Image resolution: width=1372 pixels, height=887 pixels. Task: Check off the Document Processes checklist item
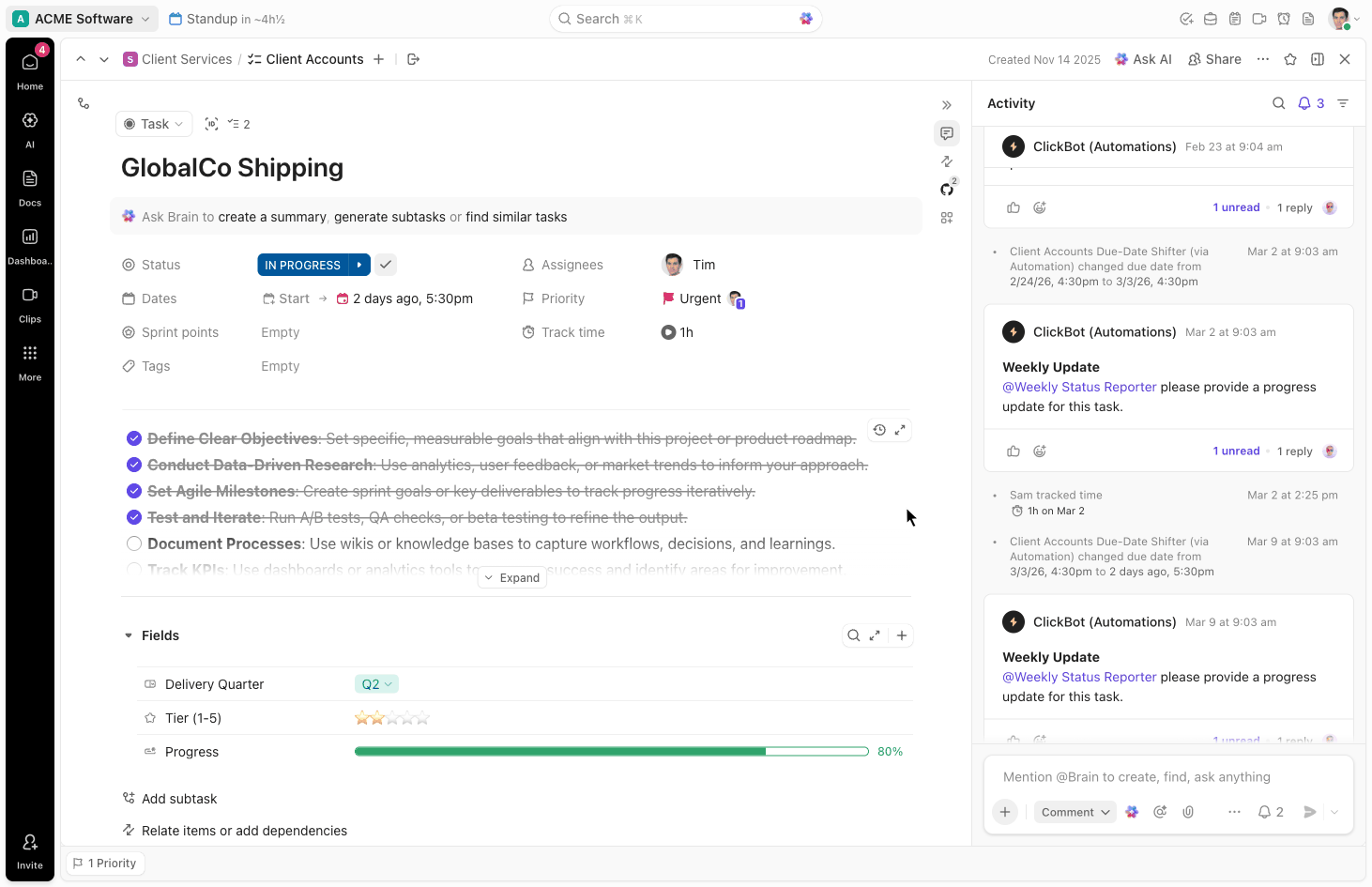point(134,543)
